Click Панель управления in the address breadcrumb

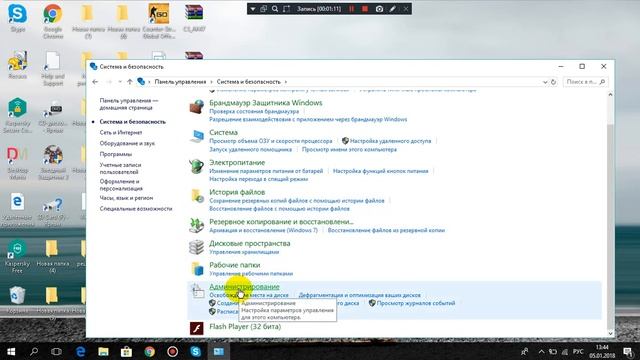[x=180, y=82]
